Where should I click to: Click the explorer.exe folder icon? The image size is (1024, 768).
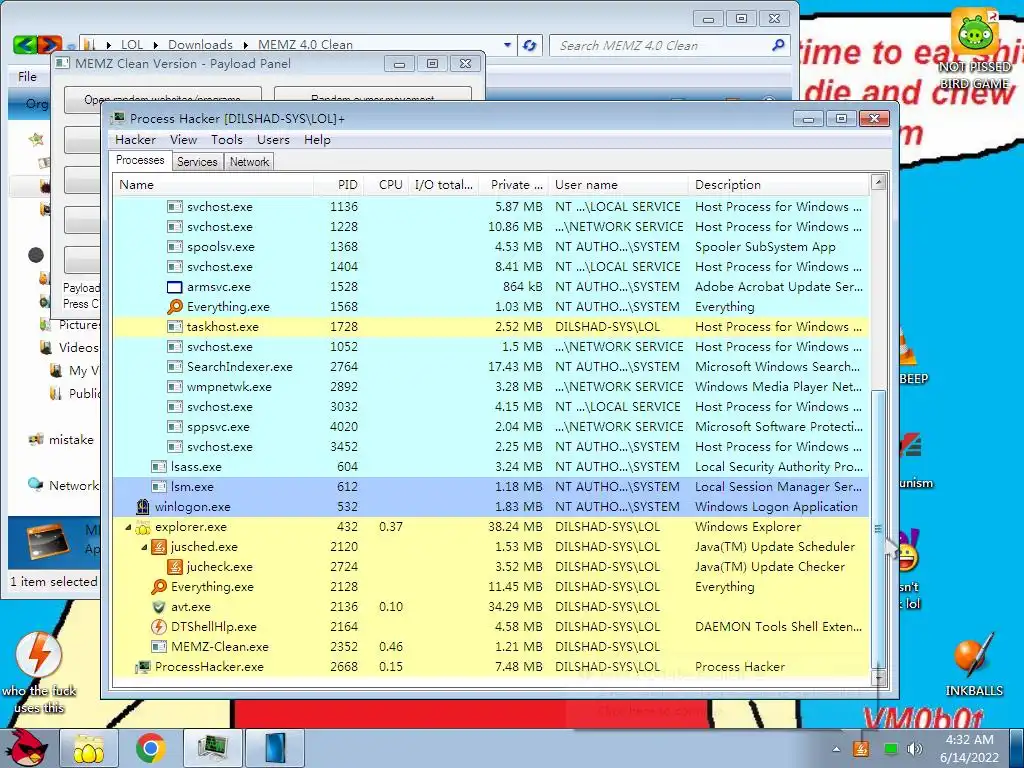click(x=143, y=527)
